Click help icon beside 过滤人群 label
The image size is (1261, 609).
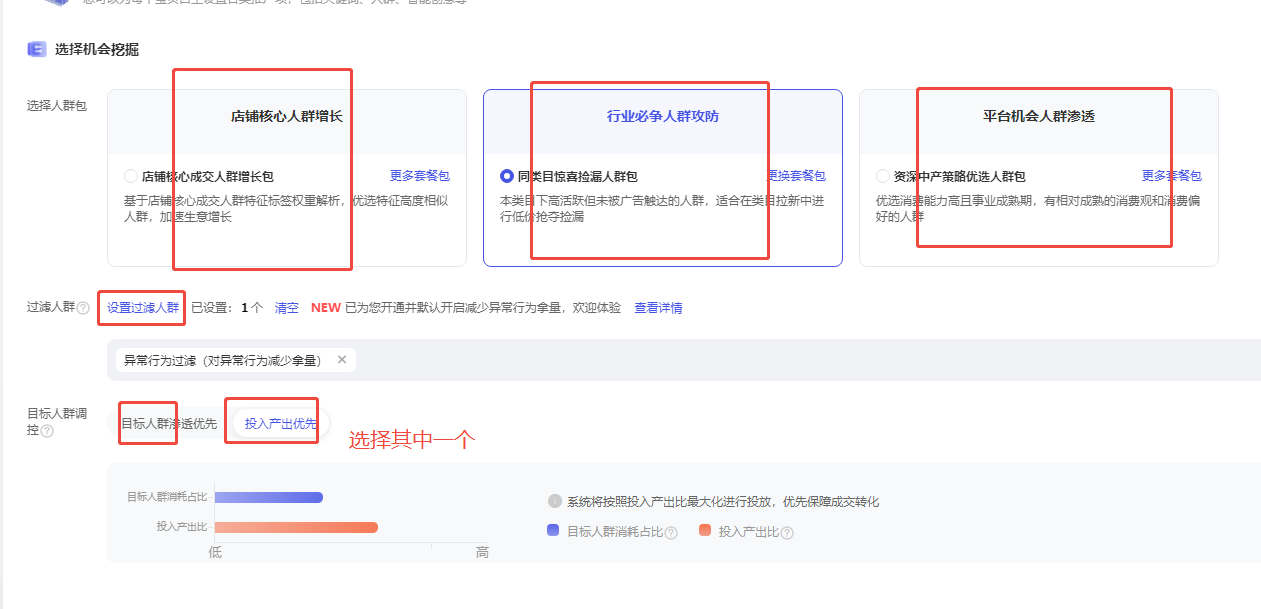[83, 308]
